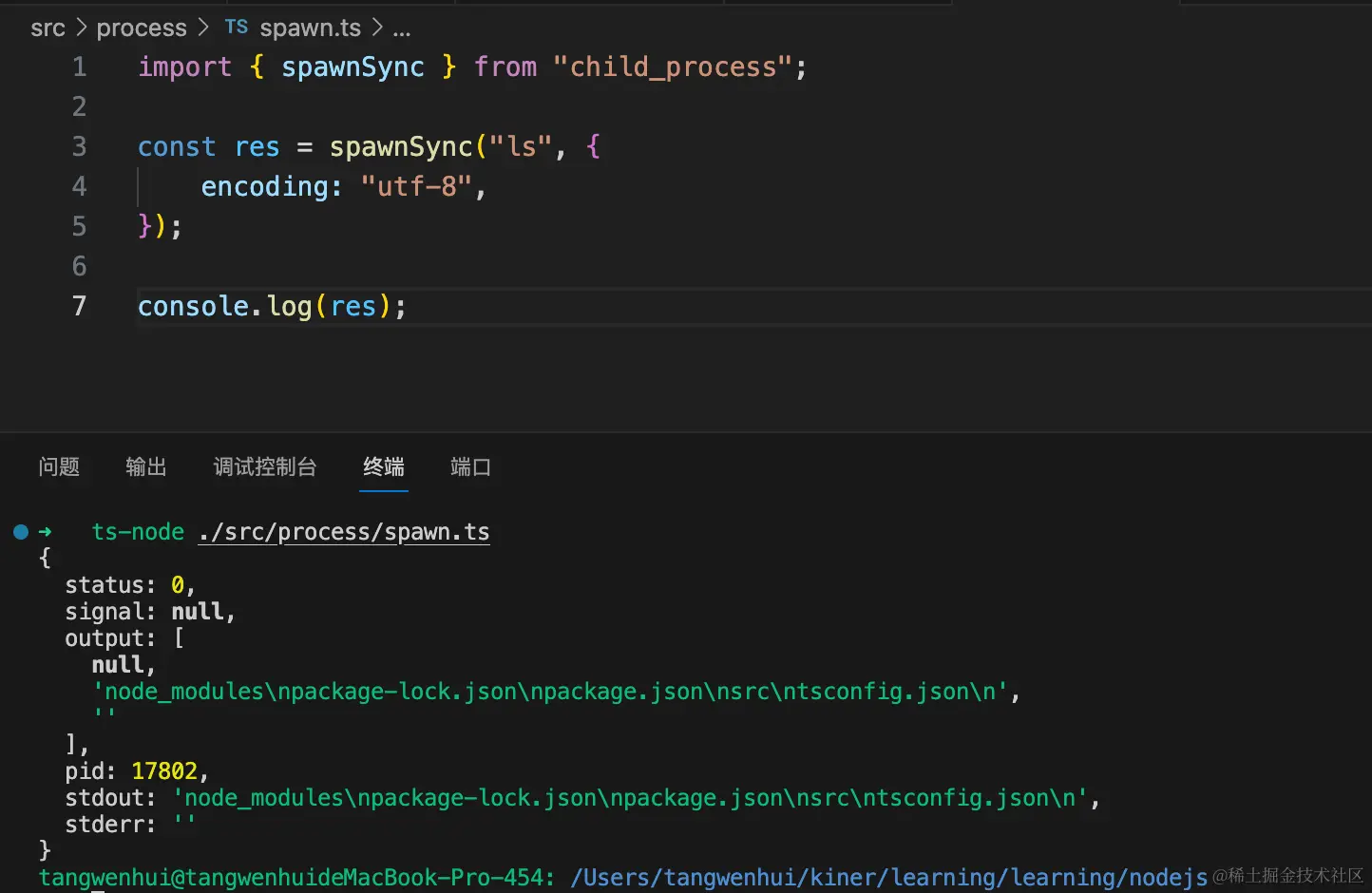Click line number 3 in the gutter
Screen dimensions: 1372x893
coord(80,147)
